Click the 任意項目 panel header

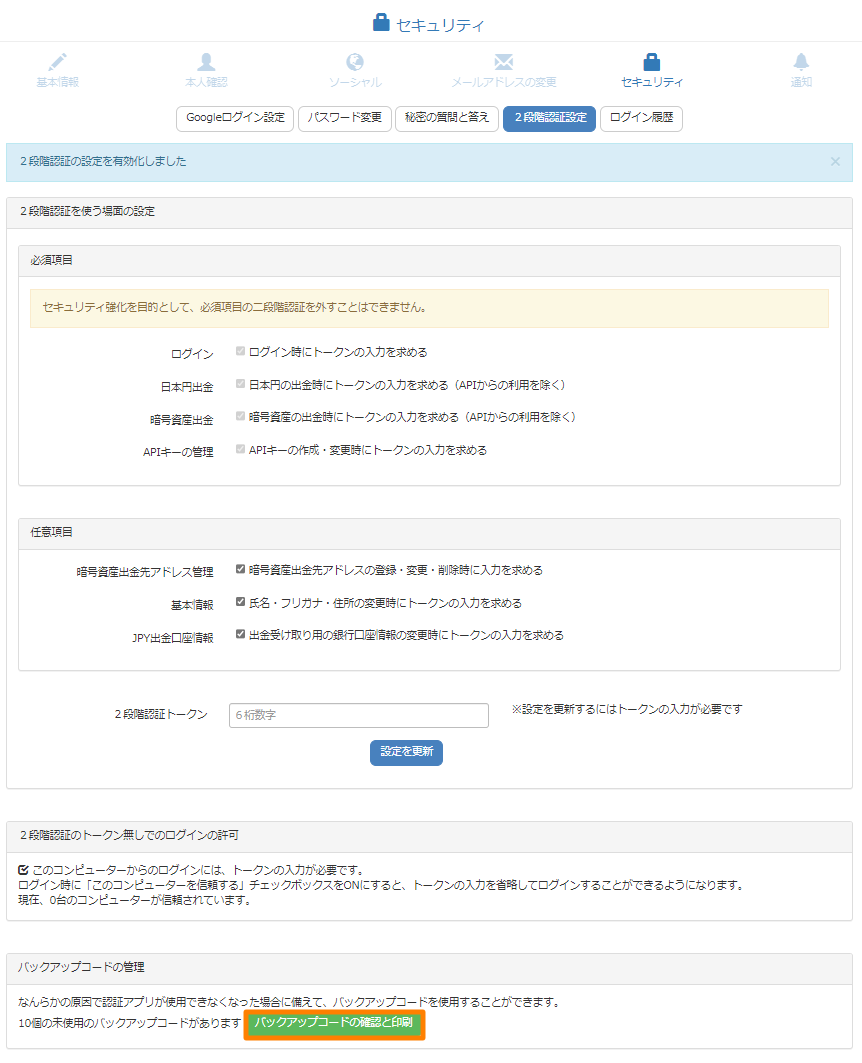tap(429, 534)
